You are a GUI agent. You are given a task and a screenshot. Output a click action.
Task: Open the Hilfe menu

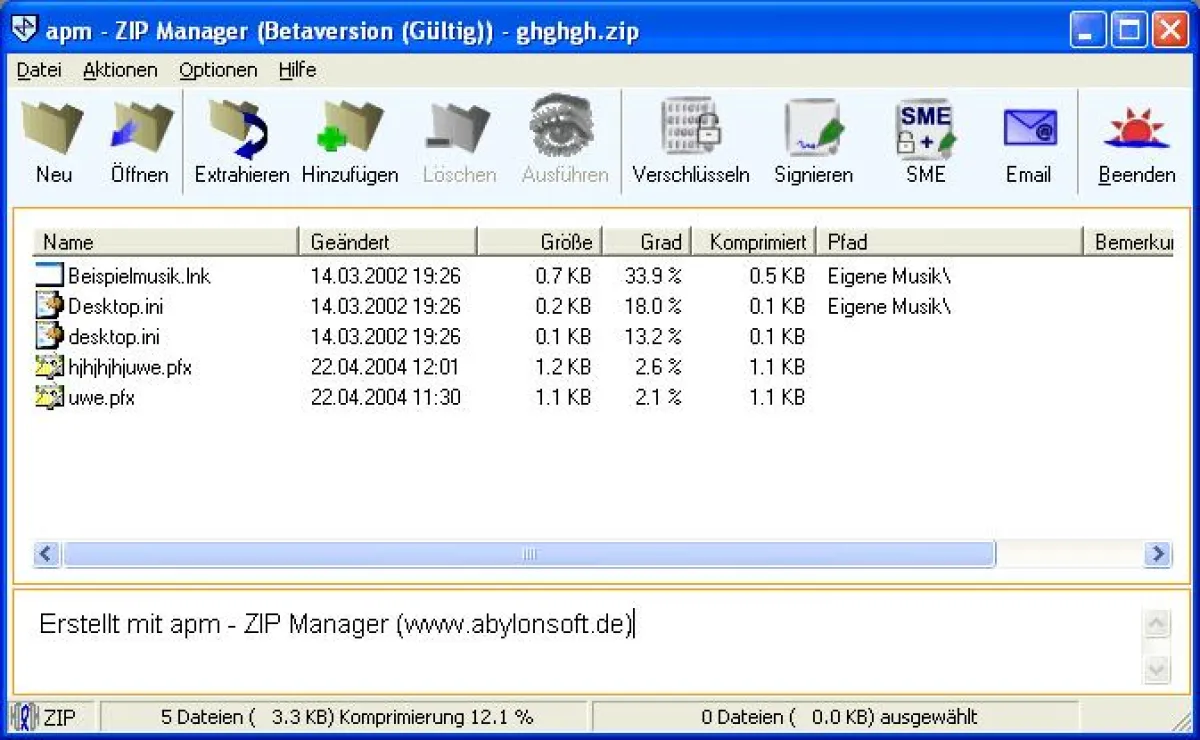click(x=296, y=70)
